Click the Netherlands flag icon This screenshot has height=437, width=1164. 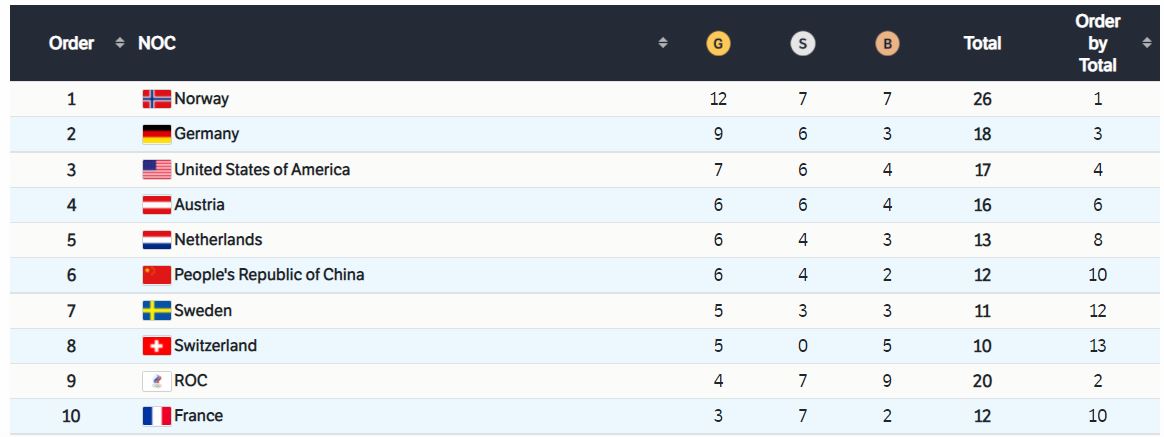[157, 240]
